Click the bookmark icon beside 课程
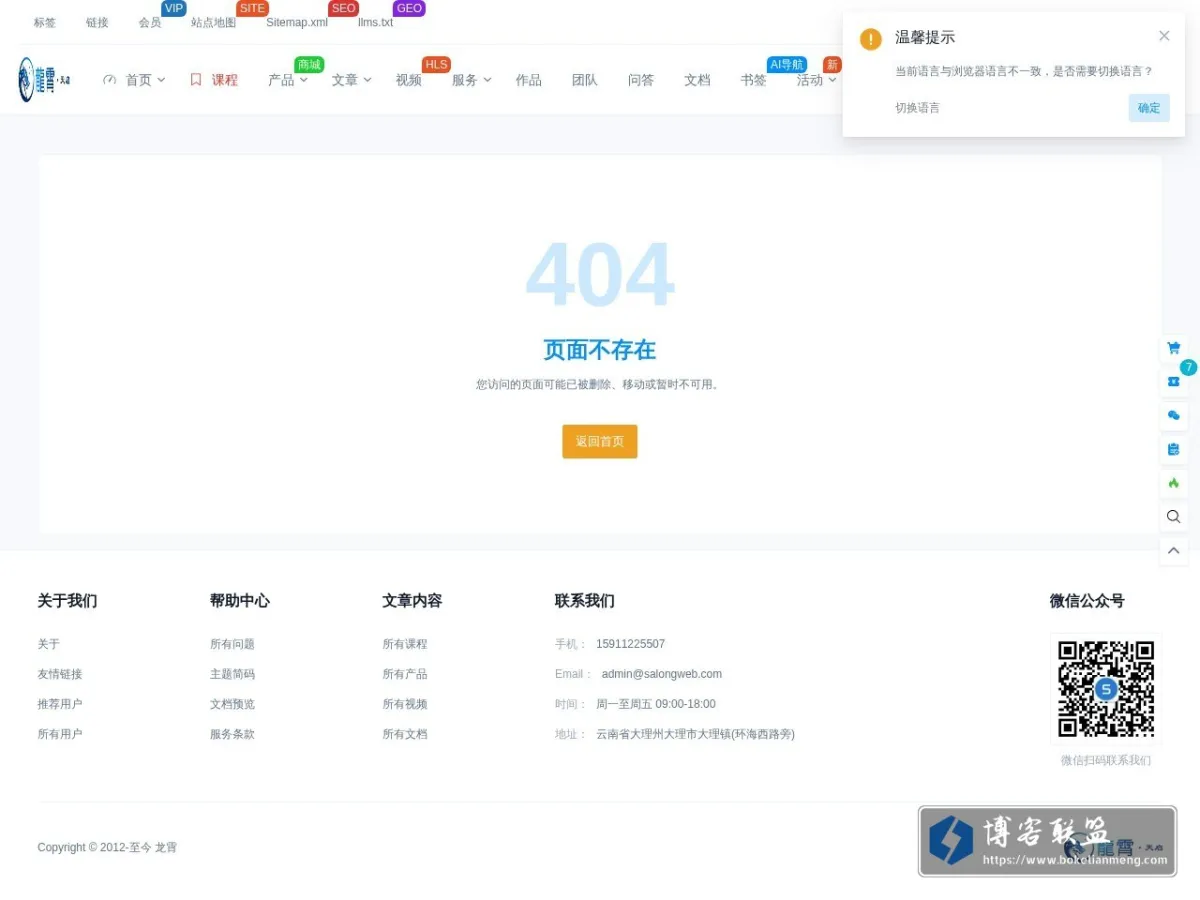 click(x=196, y=79)
